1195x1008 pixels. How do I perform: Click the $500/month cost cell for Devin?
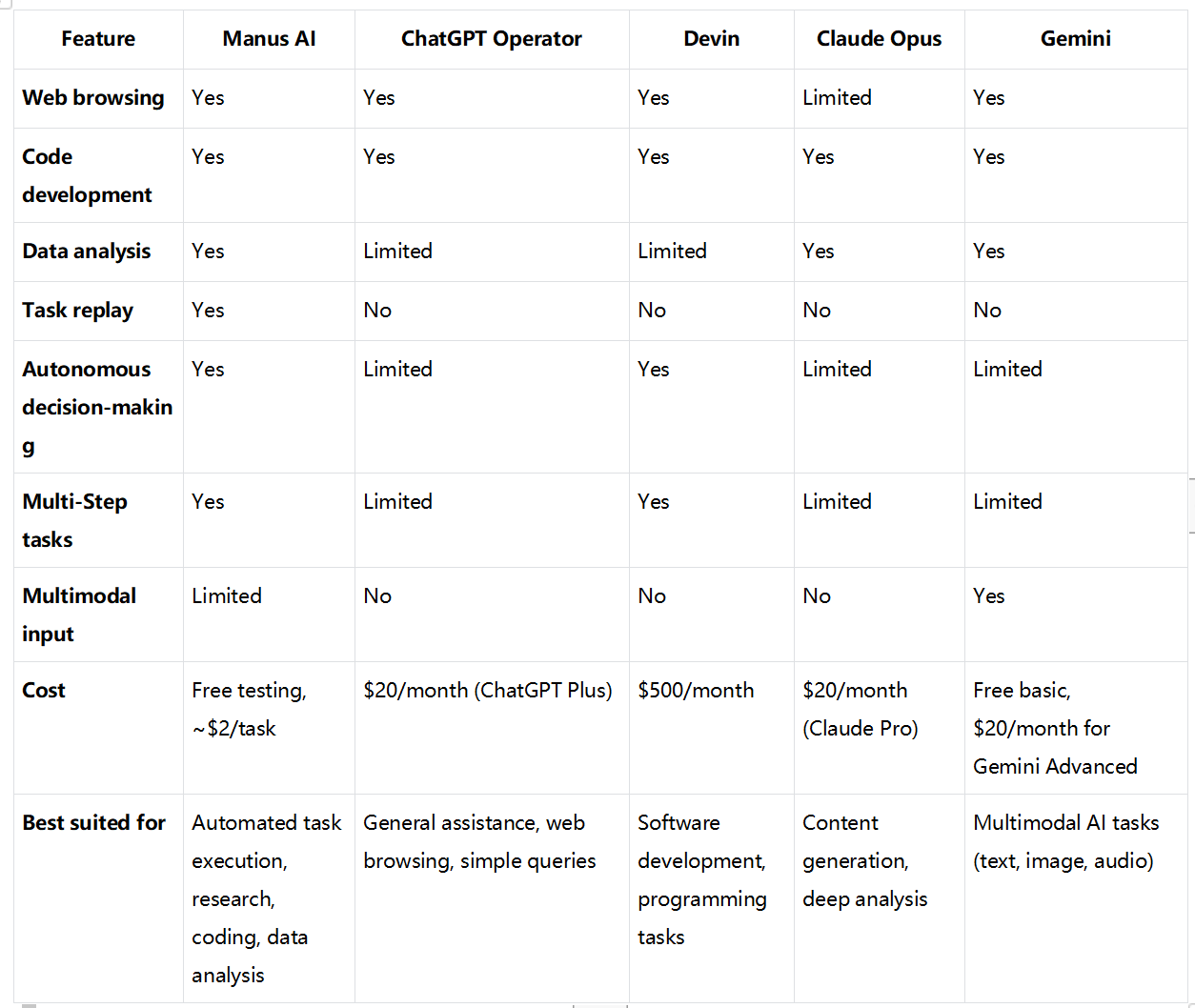point(696,691)
